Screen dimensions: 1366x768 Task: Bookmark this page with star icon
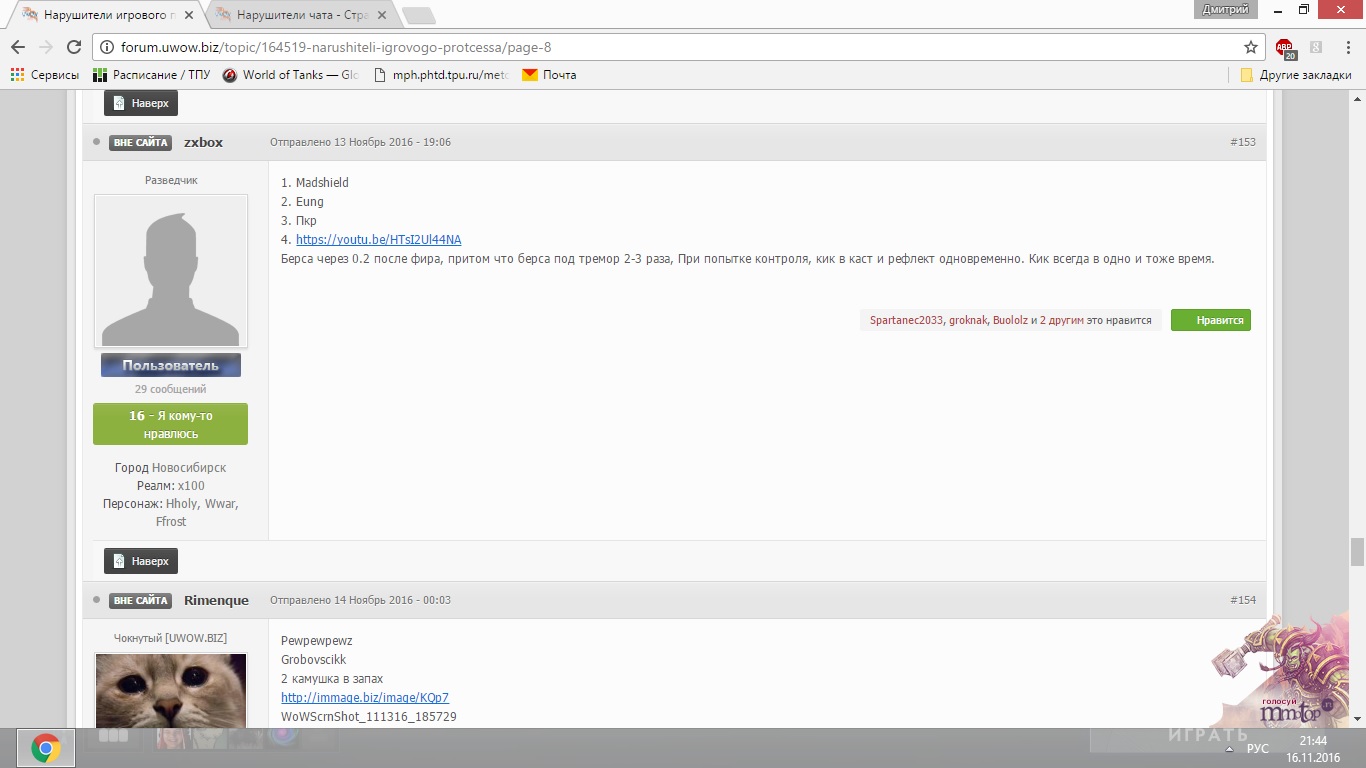(1250, 47)
